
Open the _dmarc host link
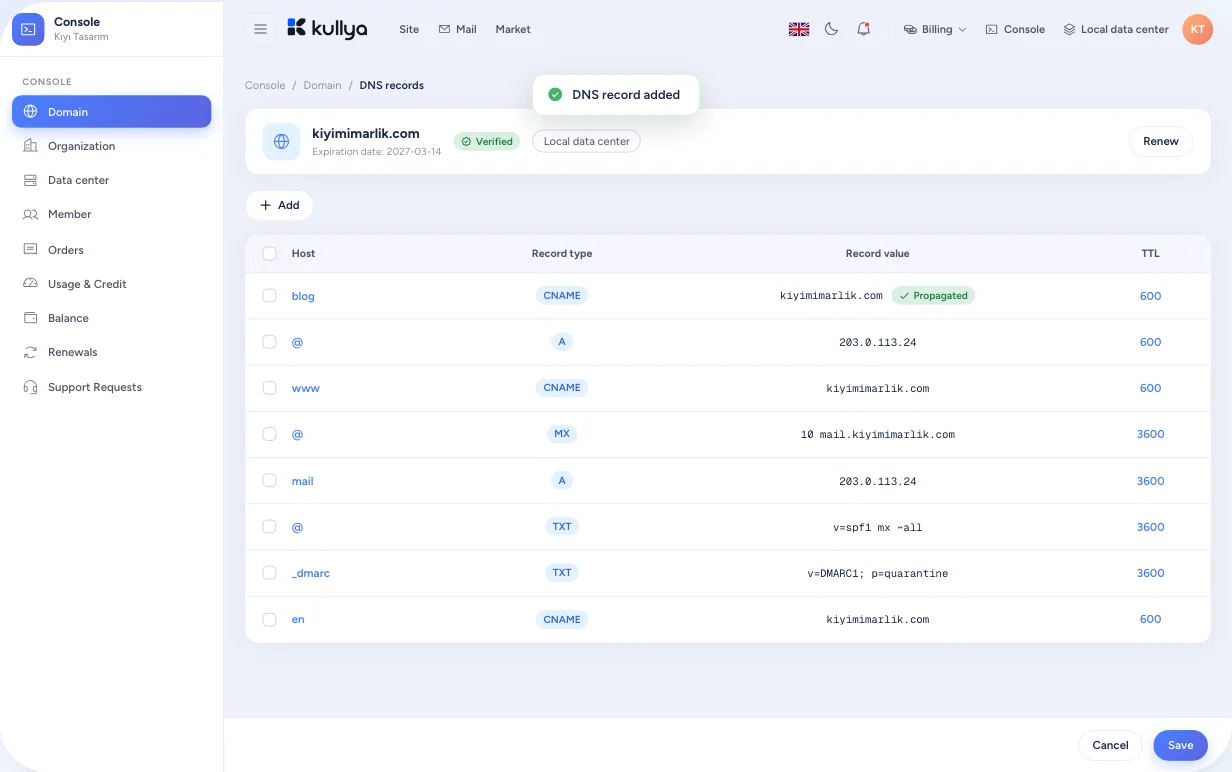pos(310,573)
